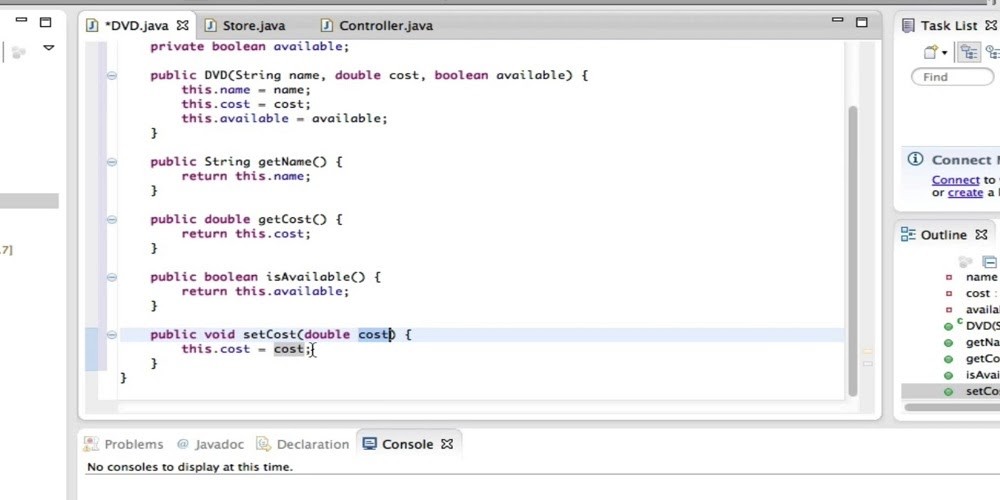This screenshot has width=1000, height=500.
Task: Click the Declaration view icon
Action: (264, 444)
